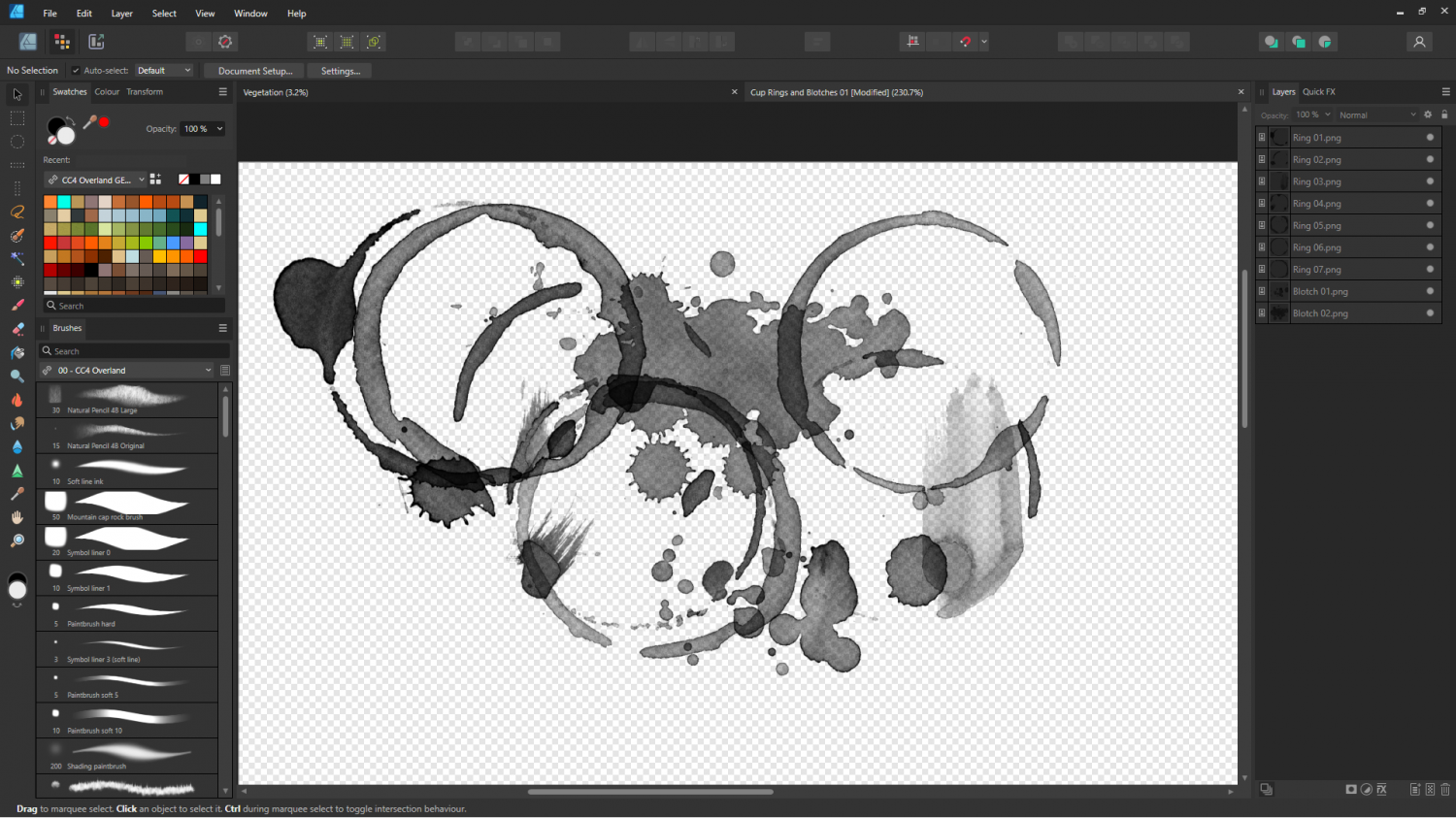
Task: Select the hand View tool
Action: pyautogui.click(x=17, y=517)
